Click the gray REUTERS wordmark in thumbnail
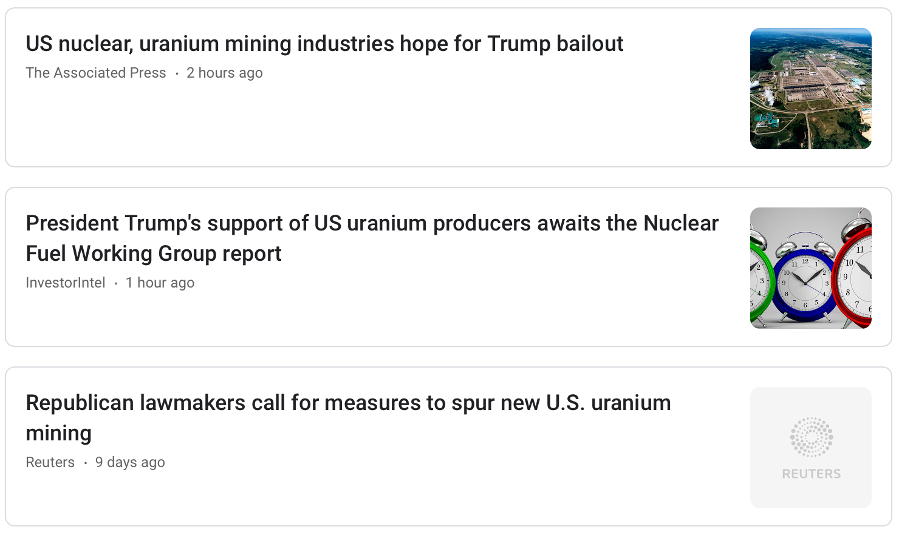Image resolution: width=897 pixels, height=533 pixels. pos(811,474)
